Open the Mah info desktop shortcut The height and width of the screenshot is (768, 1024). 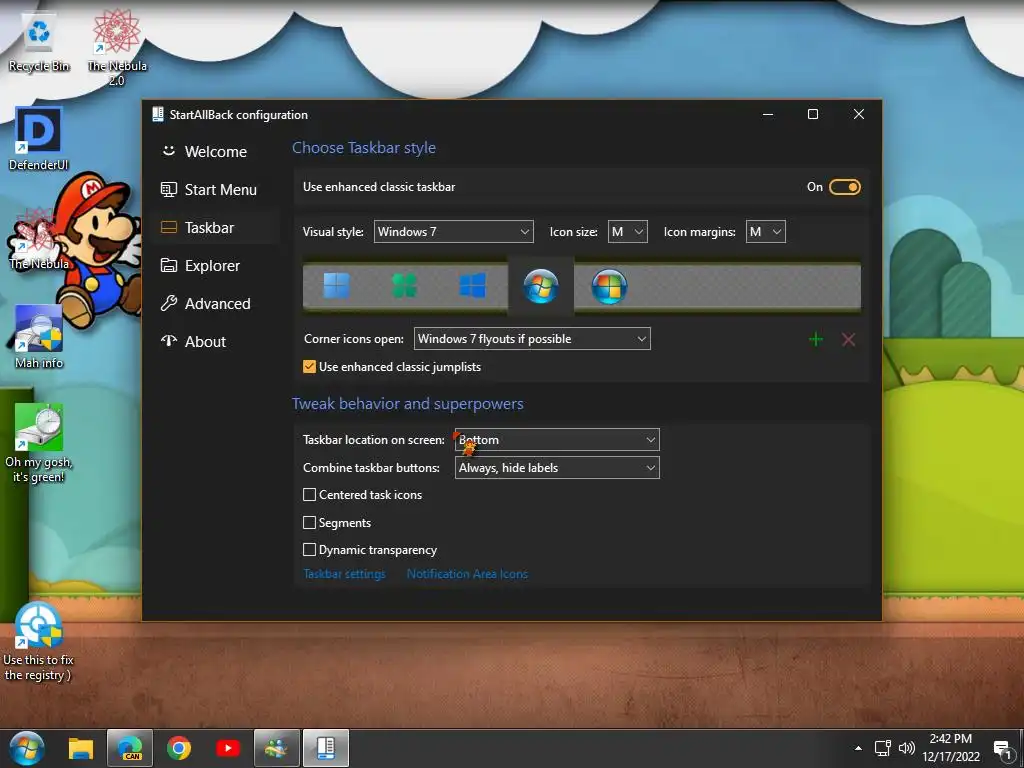(x=39, y=336)
